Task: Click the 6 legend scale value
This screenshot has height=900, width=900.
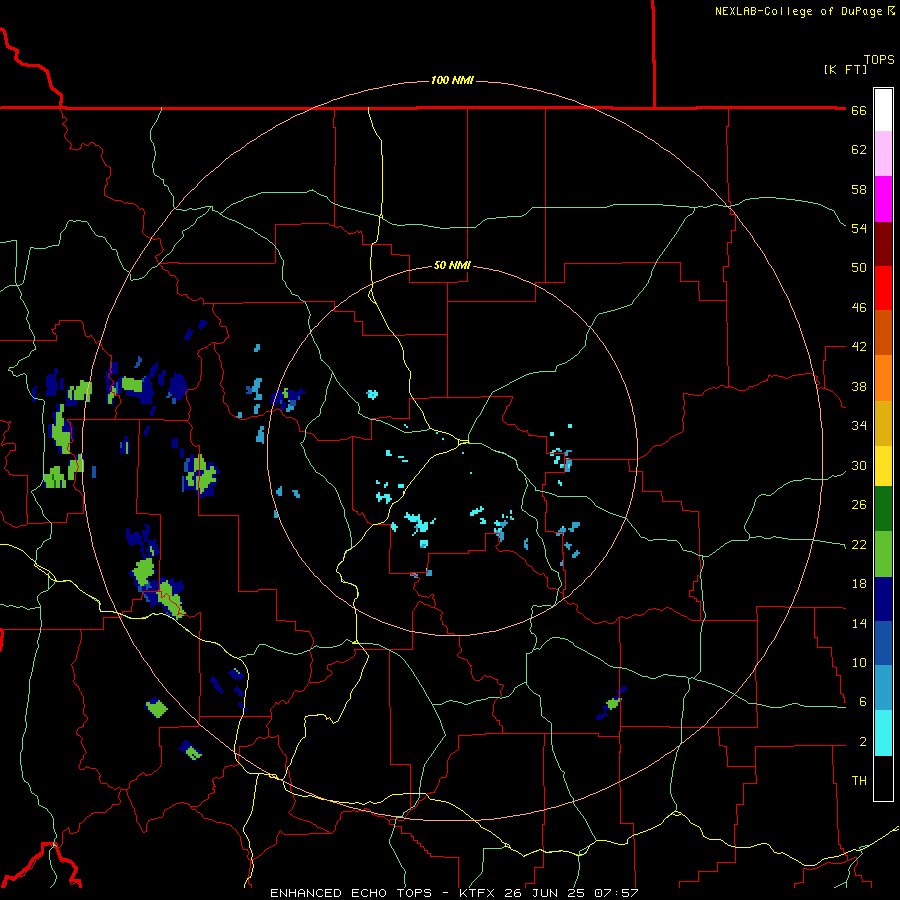Action: point(863,702)
